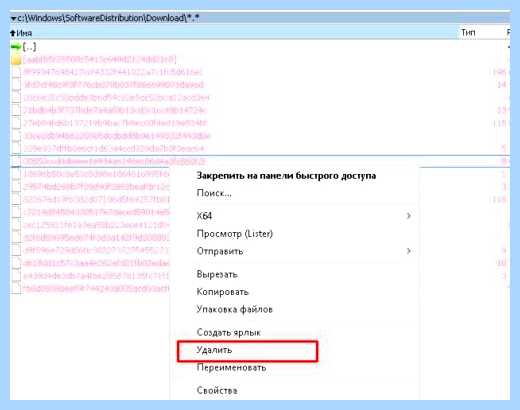Expand the Отправить submenu chevron

coord(408,251)
